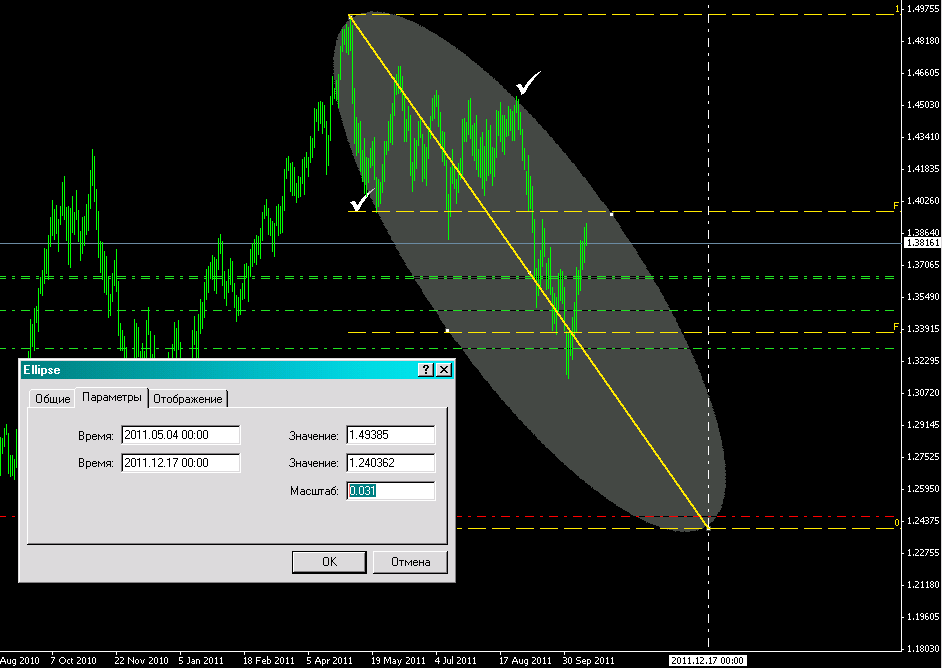Click the second Время field 2011.12.17
This screenshot has height=668, width=943.
180,463
